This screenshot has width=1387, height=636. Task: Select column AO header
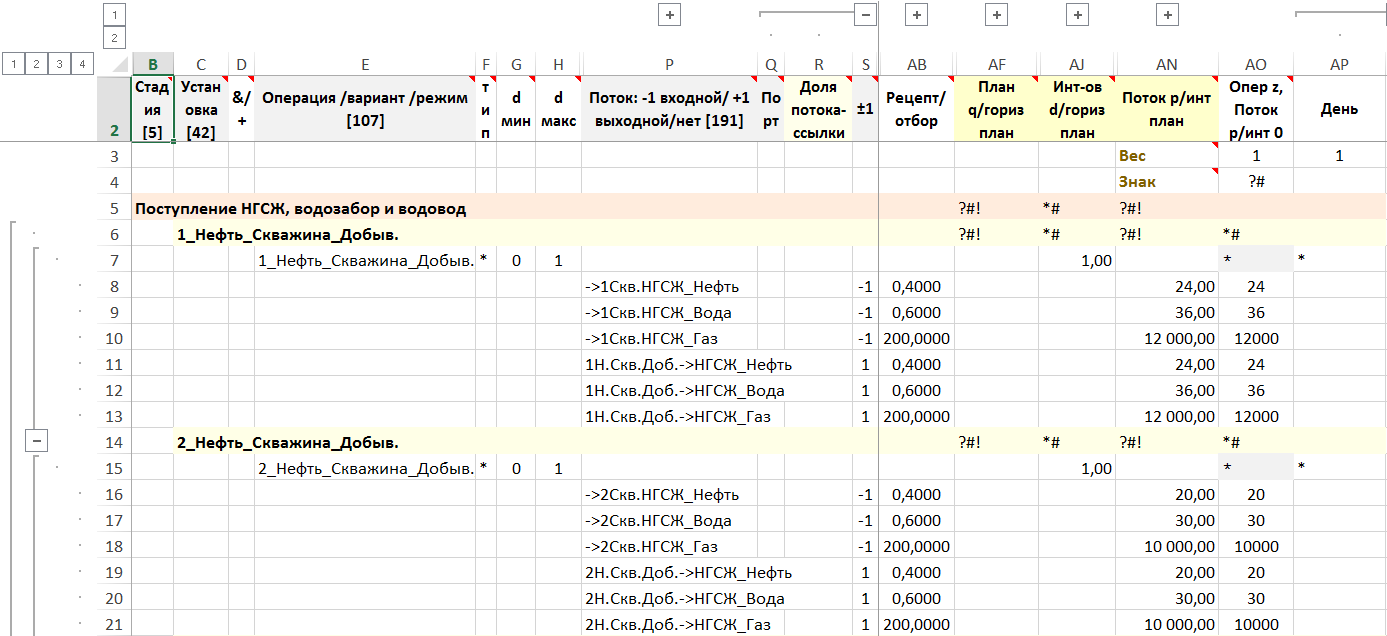[x=1255, y=64]
